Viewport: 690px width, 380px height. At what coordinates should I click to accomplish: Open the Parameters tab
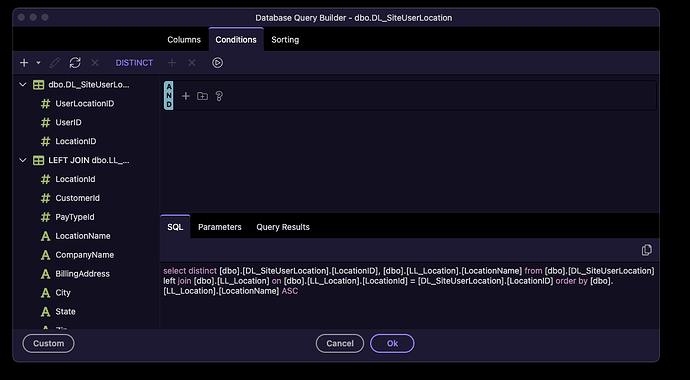click(x=220, y=227)
